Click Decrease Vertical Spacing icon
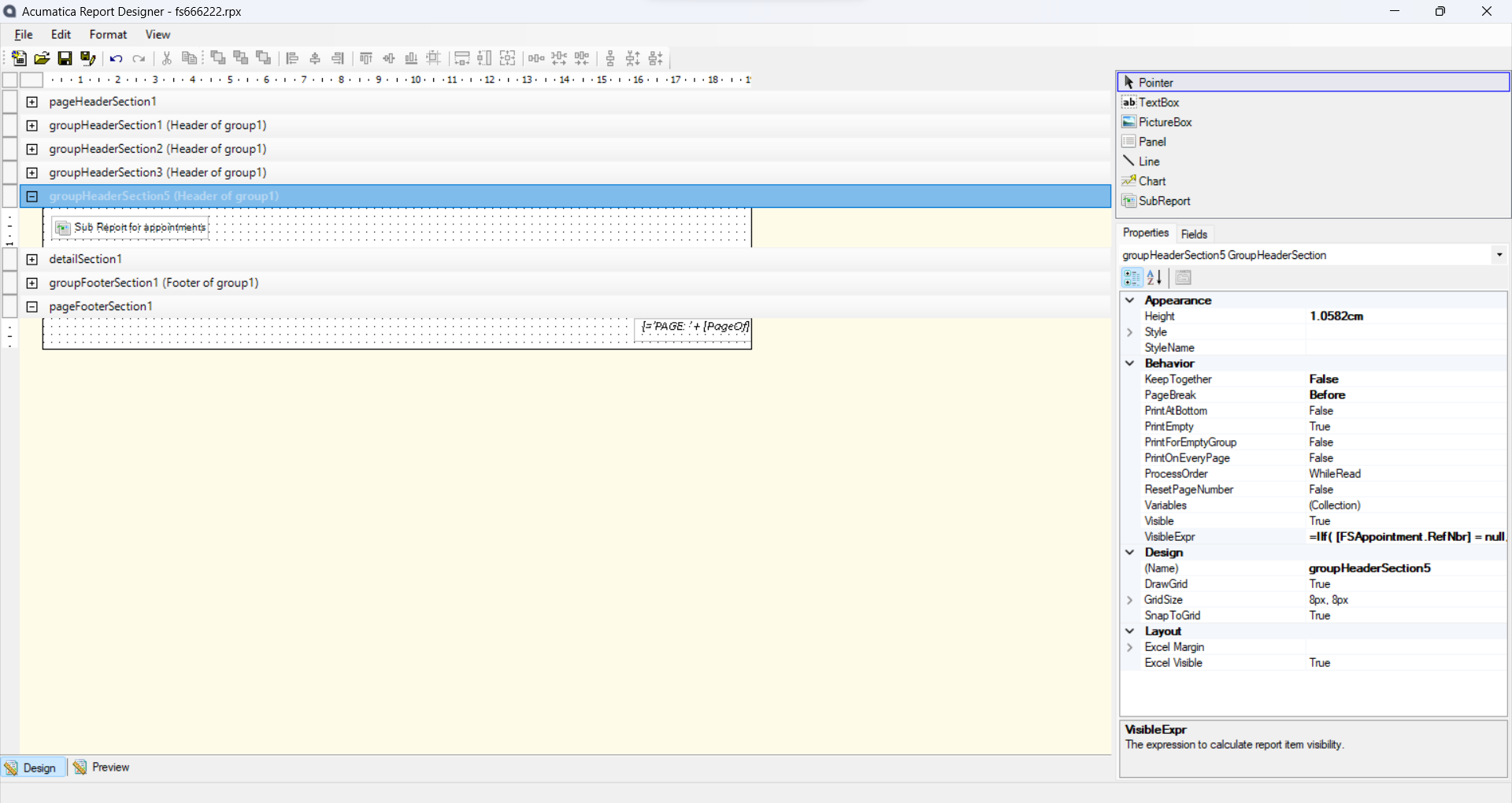Viewport: 1512px width, 803px height. [656, 58]
